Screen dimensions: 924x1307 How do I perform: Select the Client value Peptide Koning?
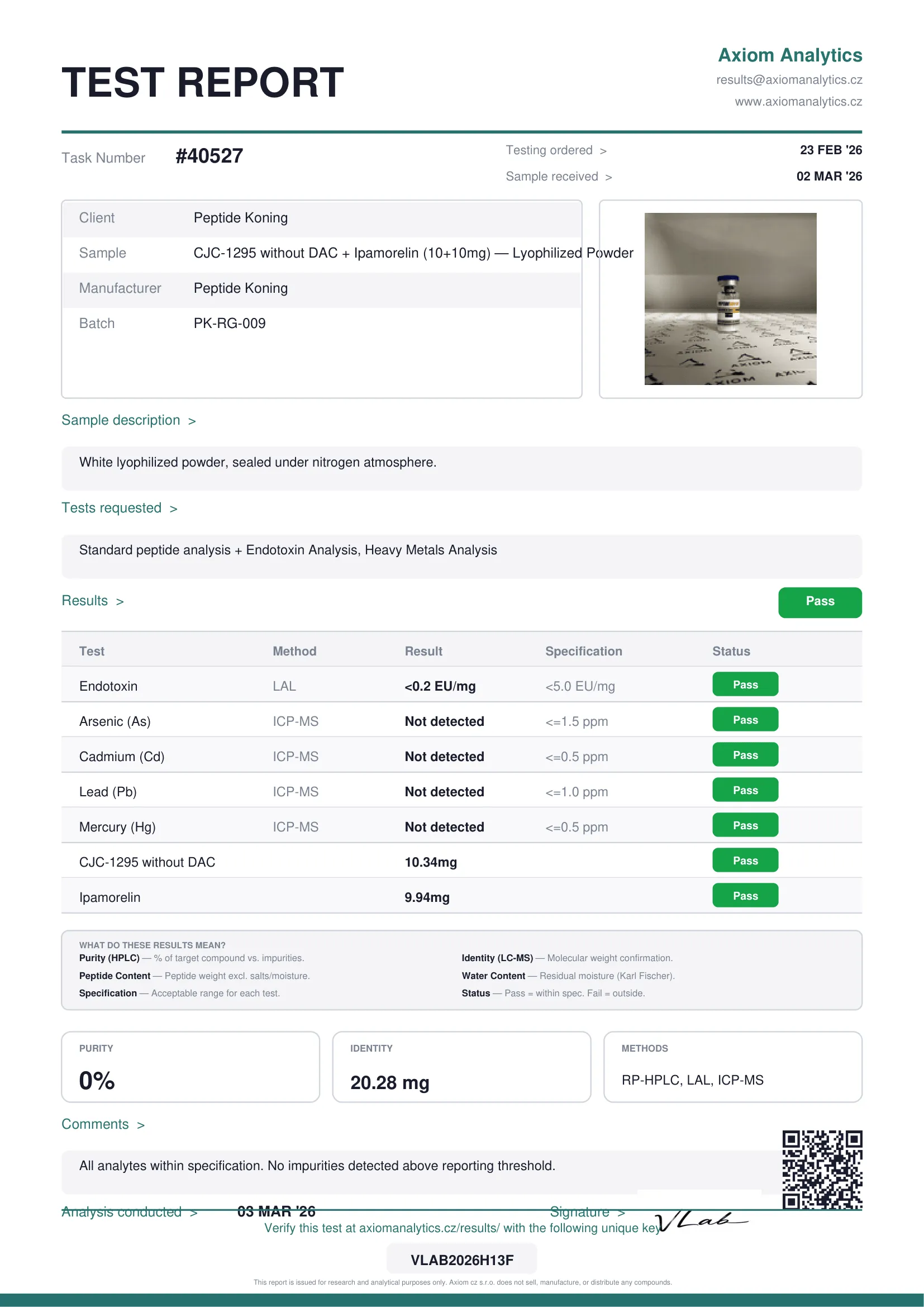(x=241, y=217)
